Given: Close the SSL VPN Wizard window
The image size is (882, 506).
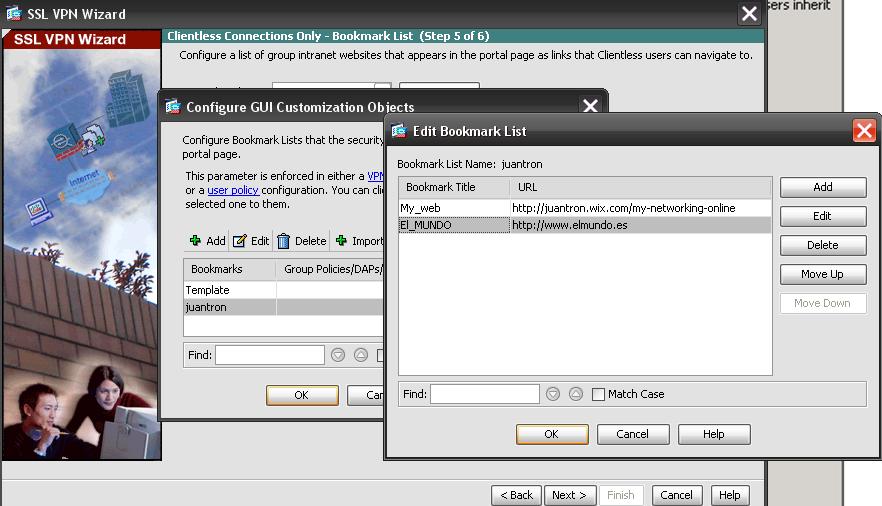Looking at the screenshot, I should pyautogui.click(x=749, y=13).
